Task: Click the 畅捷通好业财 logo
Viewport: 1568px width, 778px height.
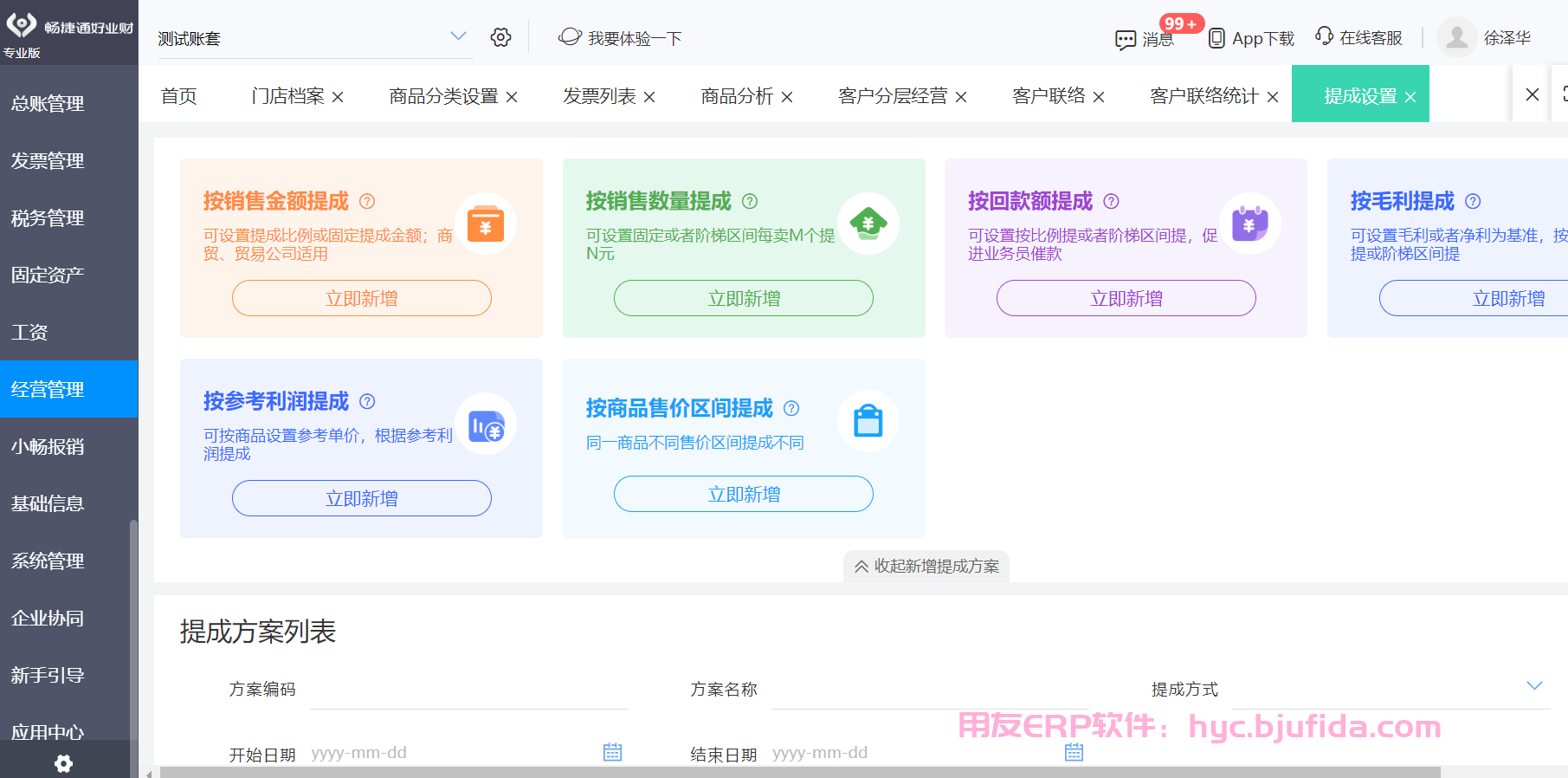Action: 69,27
